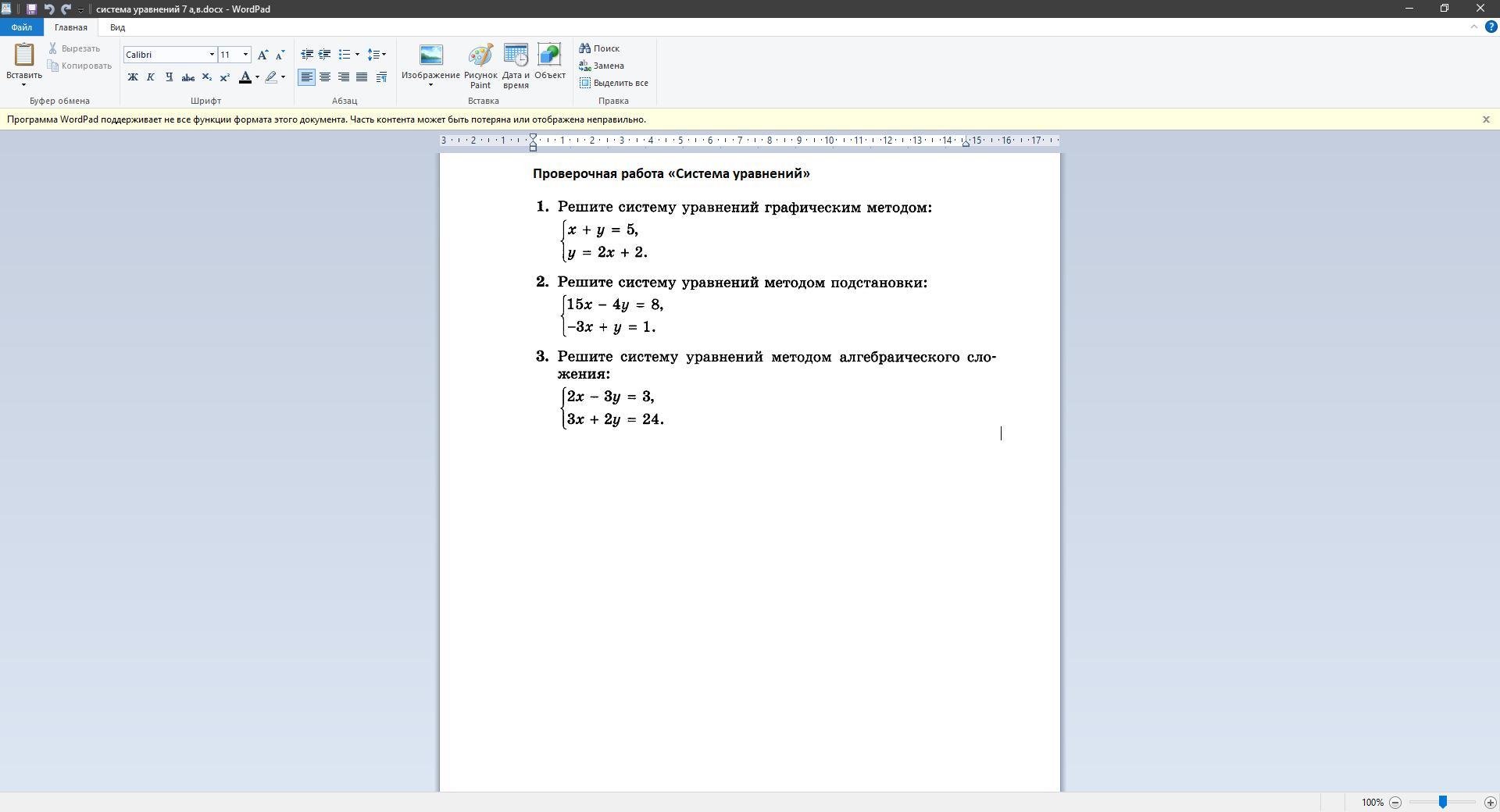Image resolution: width=1500 pixels, height=812 pixels.
Task: Switch to the Вид ribbon tab
Action: 117,27
